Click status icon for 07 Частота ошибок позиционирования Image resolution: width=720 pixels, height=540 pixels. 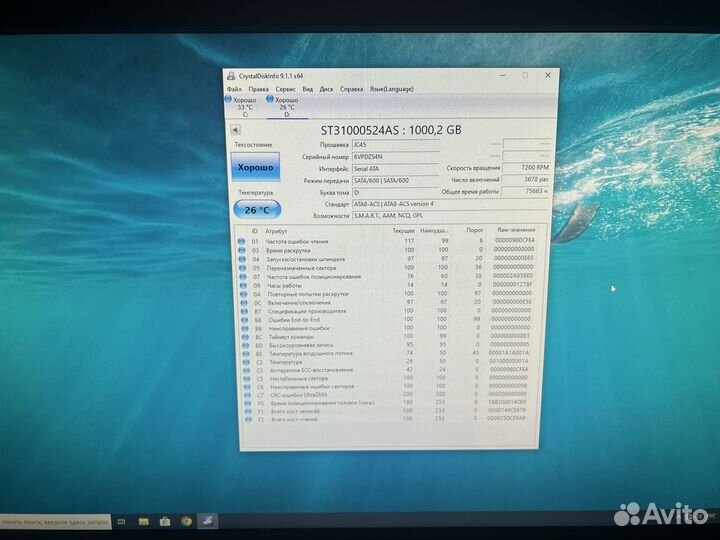243,276
